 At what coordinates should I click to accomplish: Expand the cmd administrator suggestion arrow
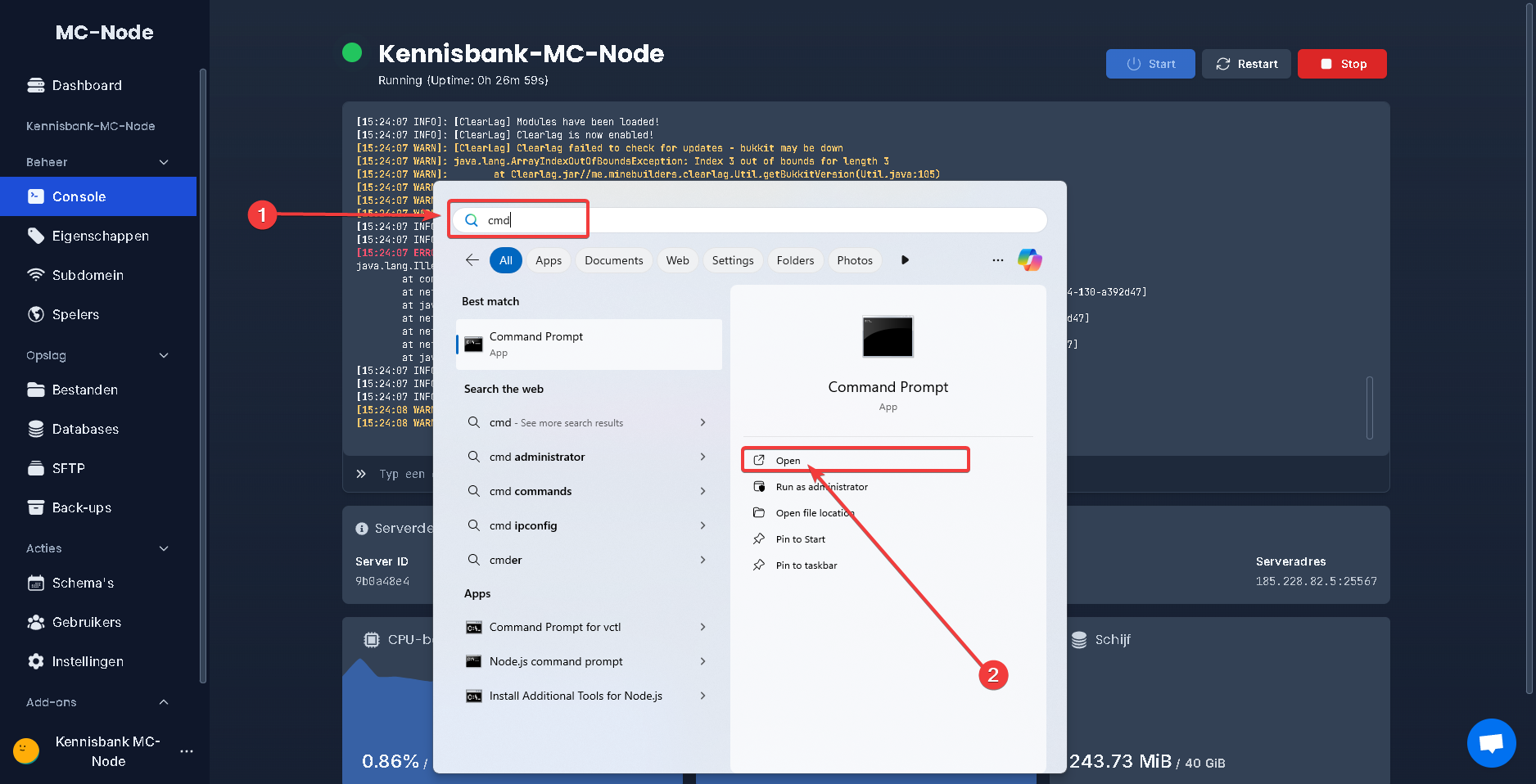tap(702, 457)
